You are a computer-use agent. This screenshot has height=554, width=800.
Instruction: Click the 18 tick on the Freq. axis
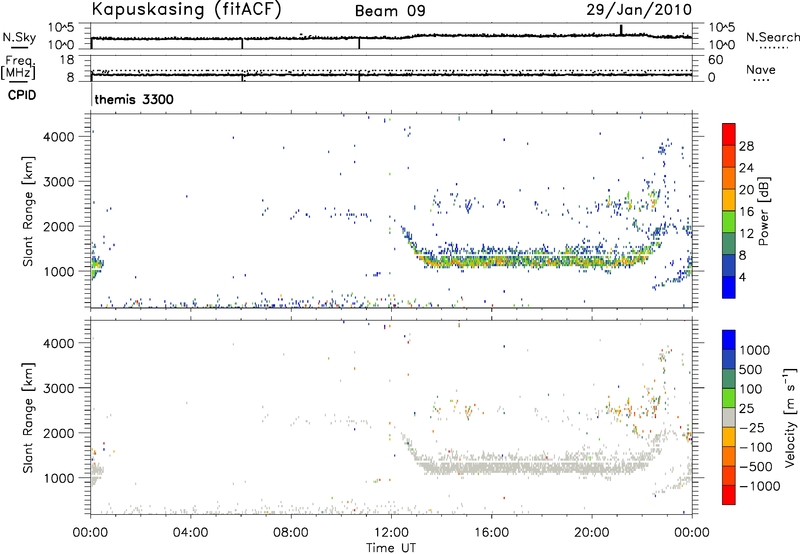[66, 60]
